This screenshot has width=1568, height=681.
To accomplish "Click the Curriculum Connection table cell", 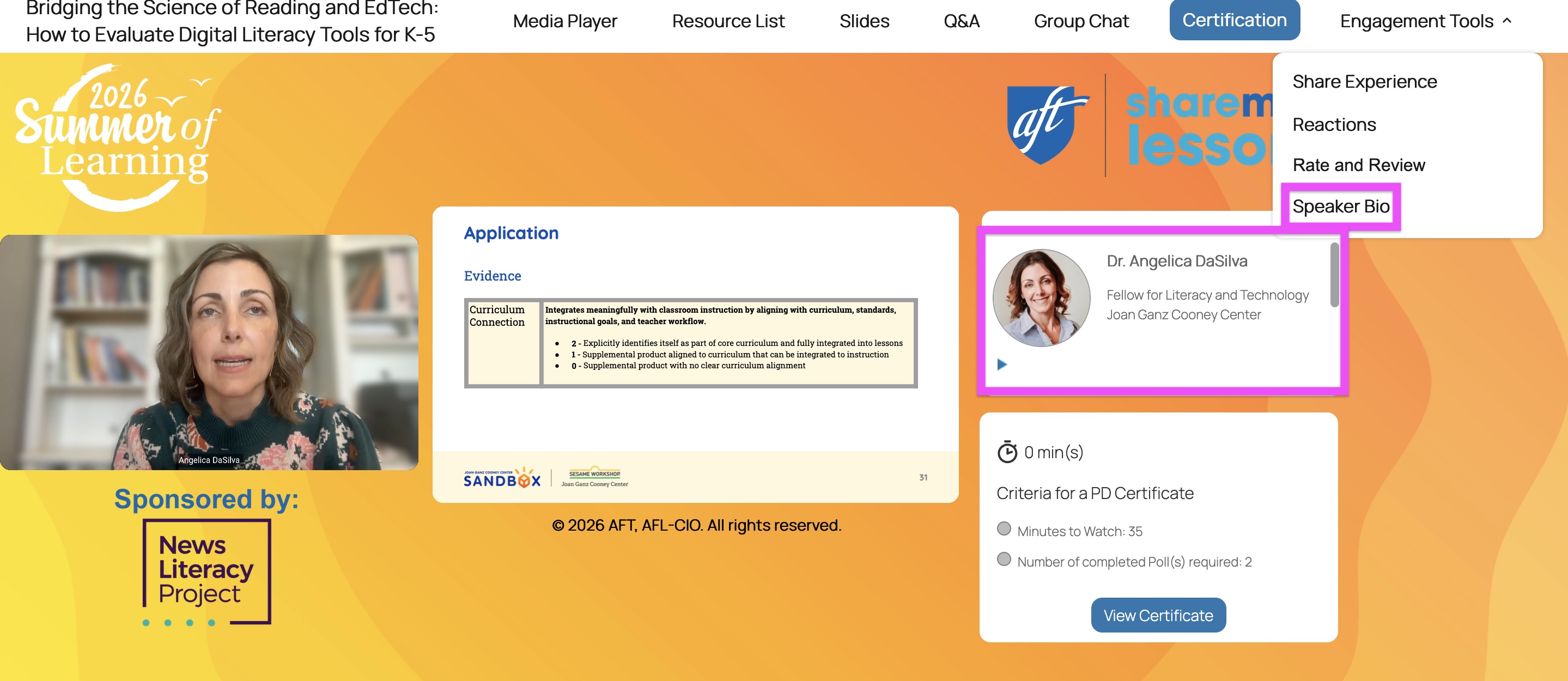I will pos(503,343).
